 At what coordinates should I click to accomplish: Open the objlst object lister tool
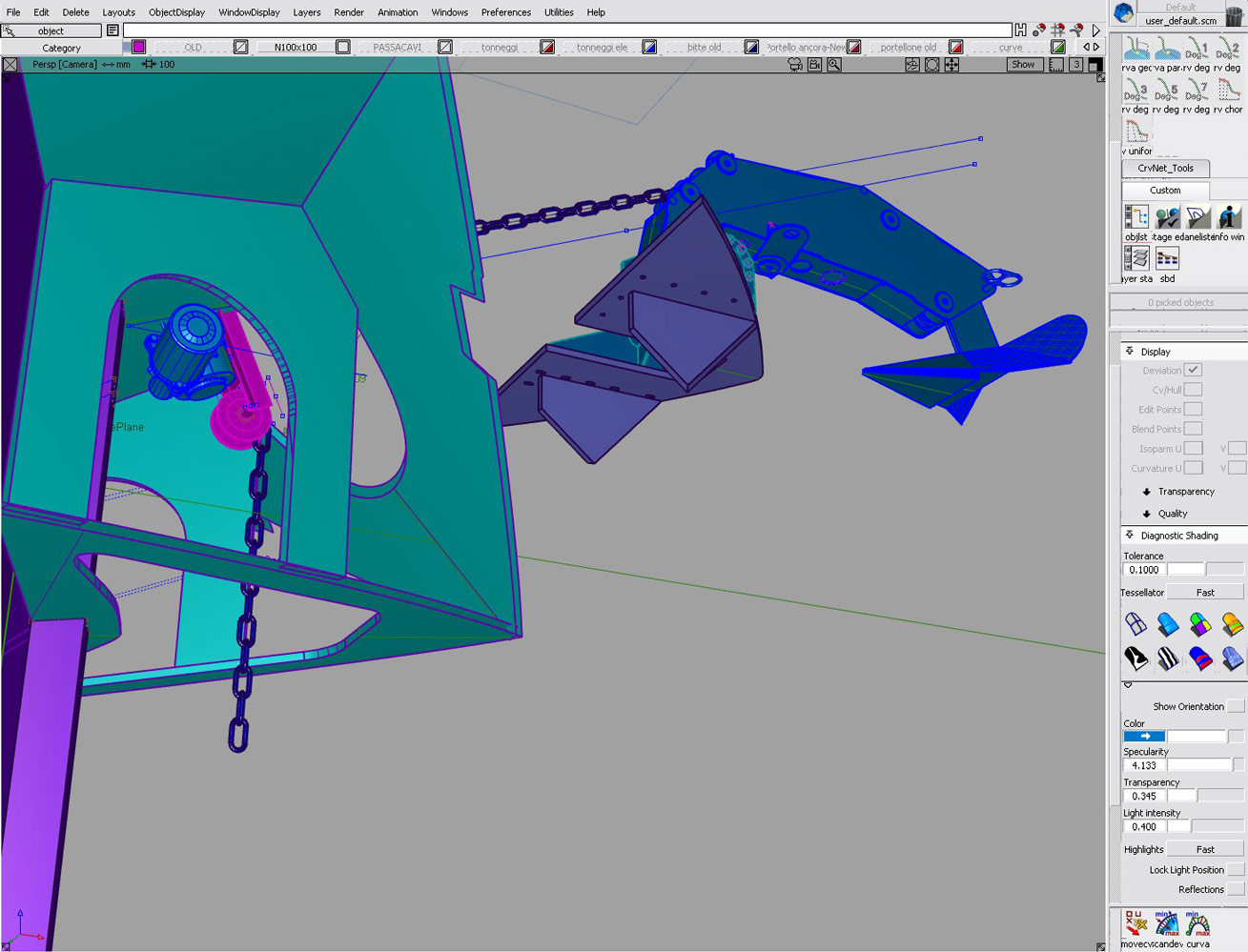(1135, 218)
